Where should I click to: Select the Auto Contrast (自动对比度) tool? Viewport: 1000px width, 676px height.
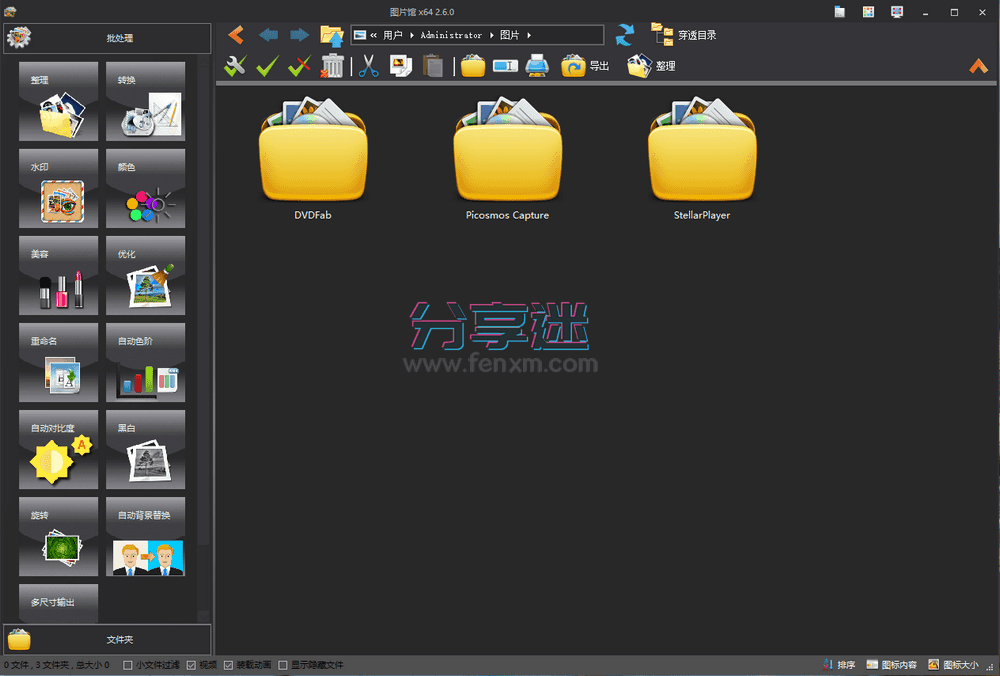tap(57, 450)
